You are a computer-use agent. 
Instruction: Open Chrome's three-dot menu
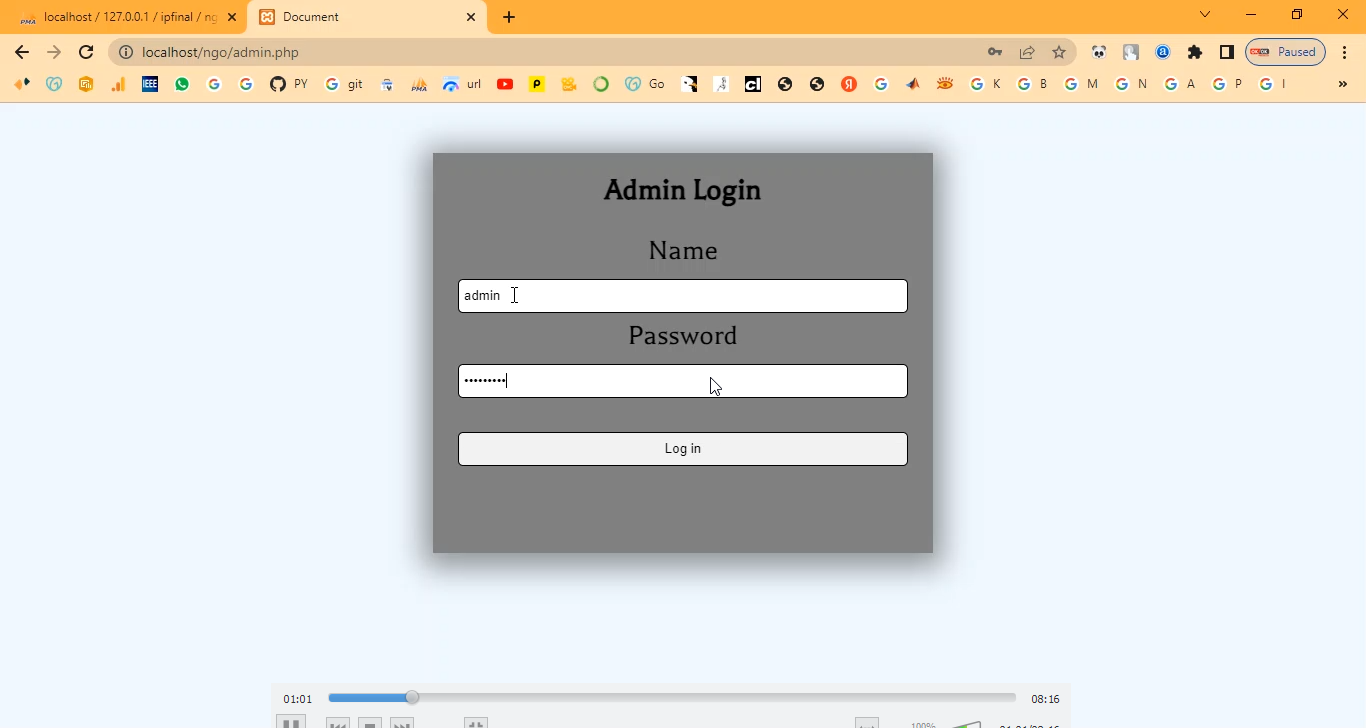[x=1345, y=52]
